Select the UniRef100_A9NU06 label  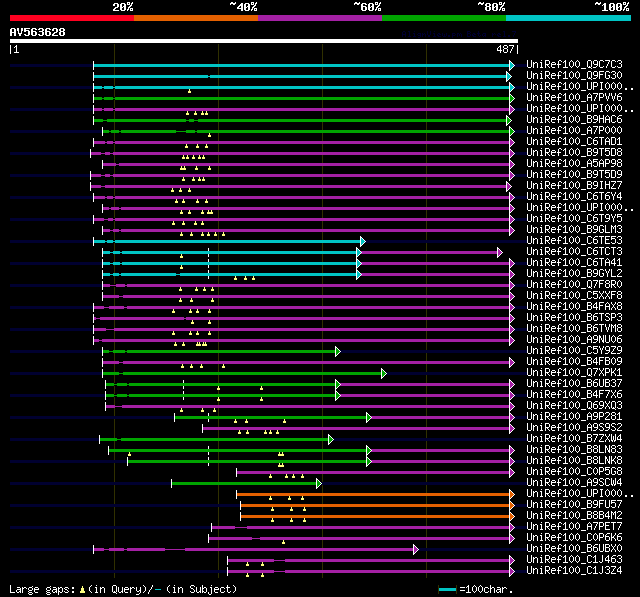point(574,340)
